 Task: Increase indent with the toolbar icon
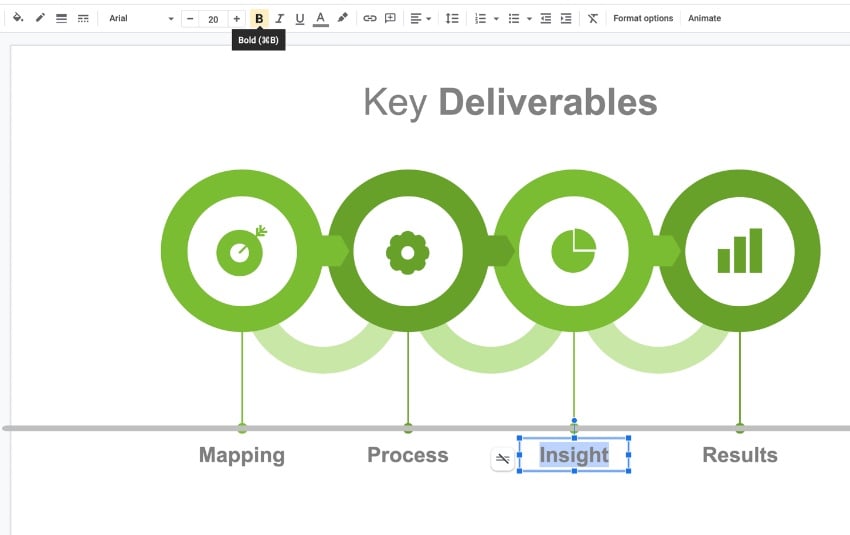pos(567,18)
